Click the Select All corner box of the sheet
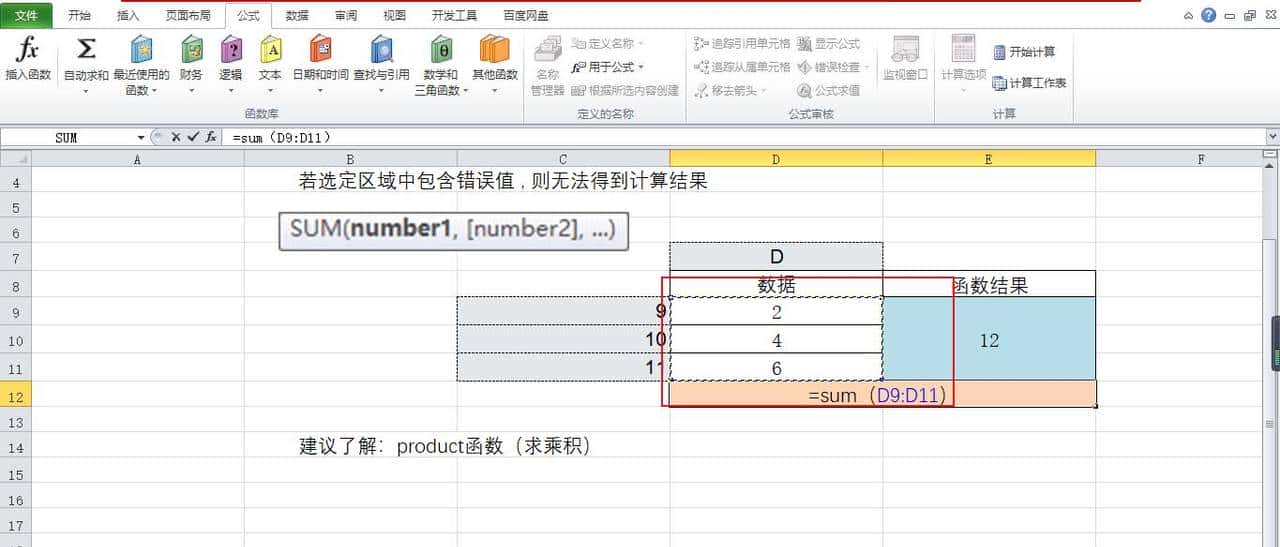This screenshot has width=1280, height=547. click(x=15, y=159)
